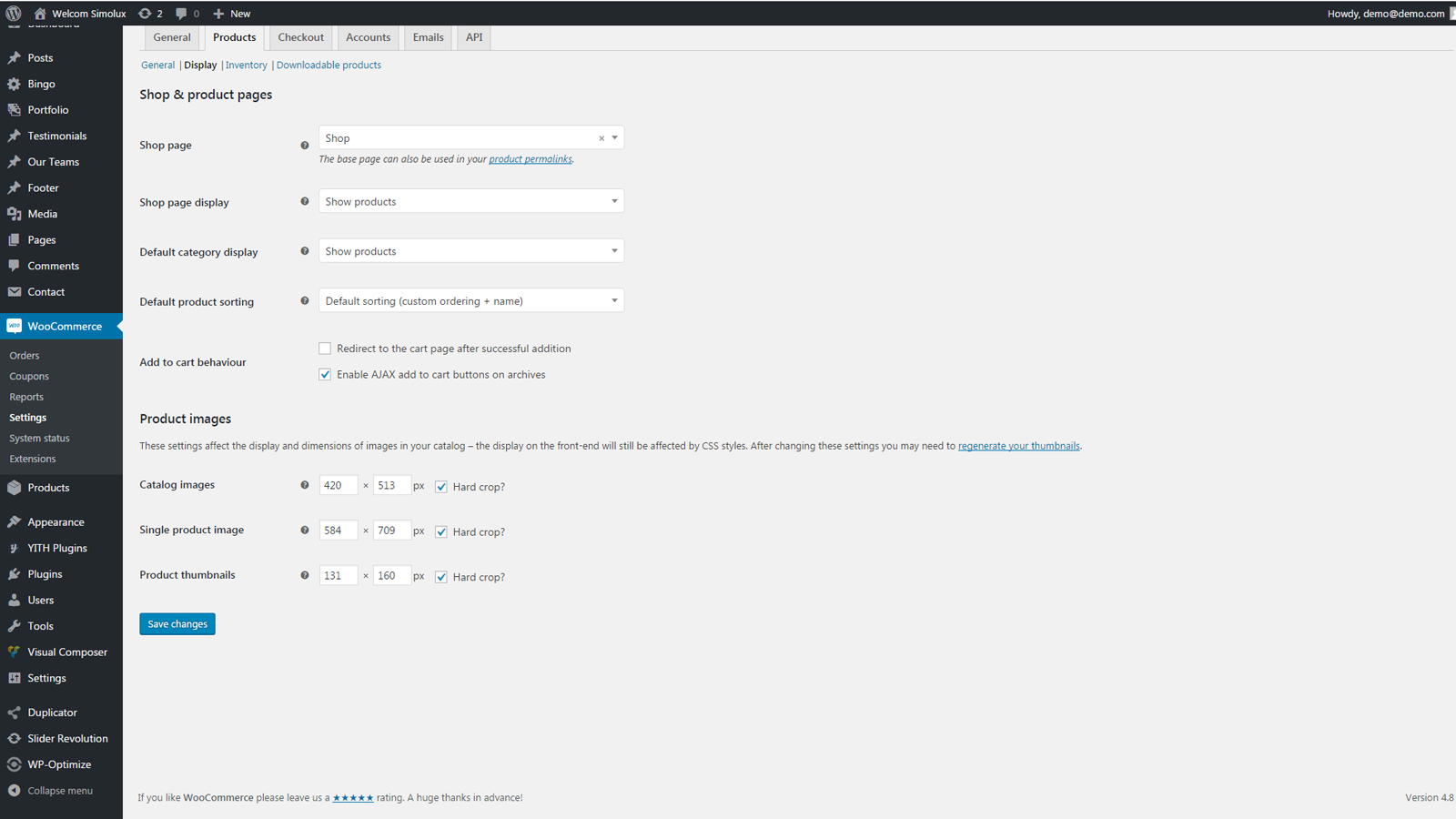Enable redirect to cart page checkbox
This screenshot has width=1456, height=819.
(325, 349)
